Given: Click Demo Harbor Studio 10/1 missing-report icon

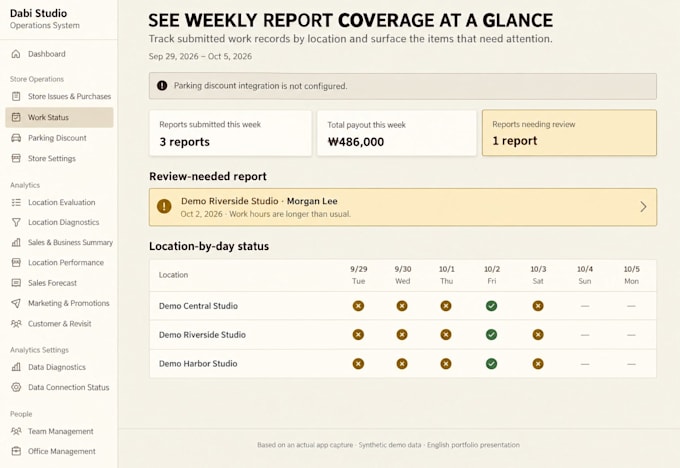Looking at the screenshot, I should tap(446, 363).
